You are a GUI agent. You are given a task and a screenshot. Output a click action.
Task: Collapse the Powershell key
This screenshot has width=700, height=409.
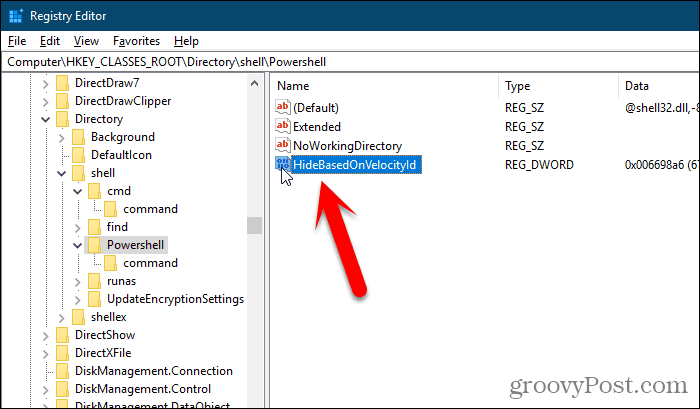78,245
